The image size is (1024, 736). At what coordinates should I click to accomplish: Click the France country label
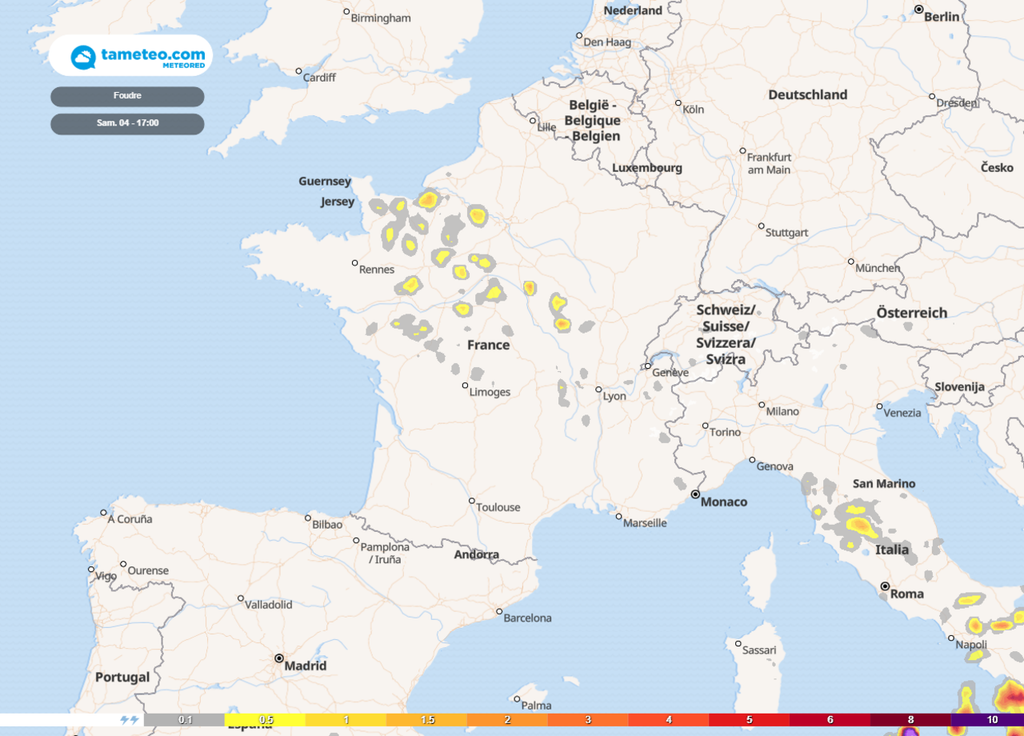coord(488,345)
